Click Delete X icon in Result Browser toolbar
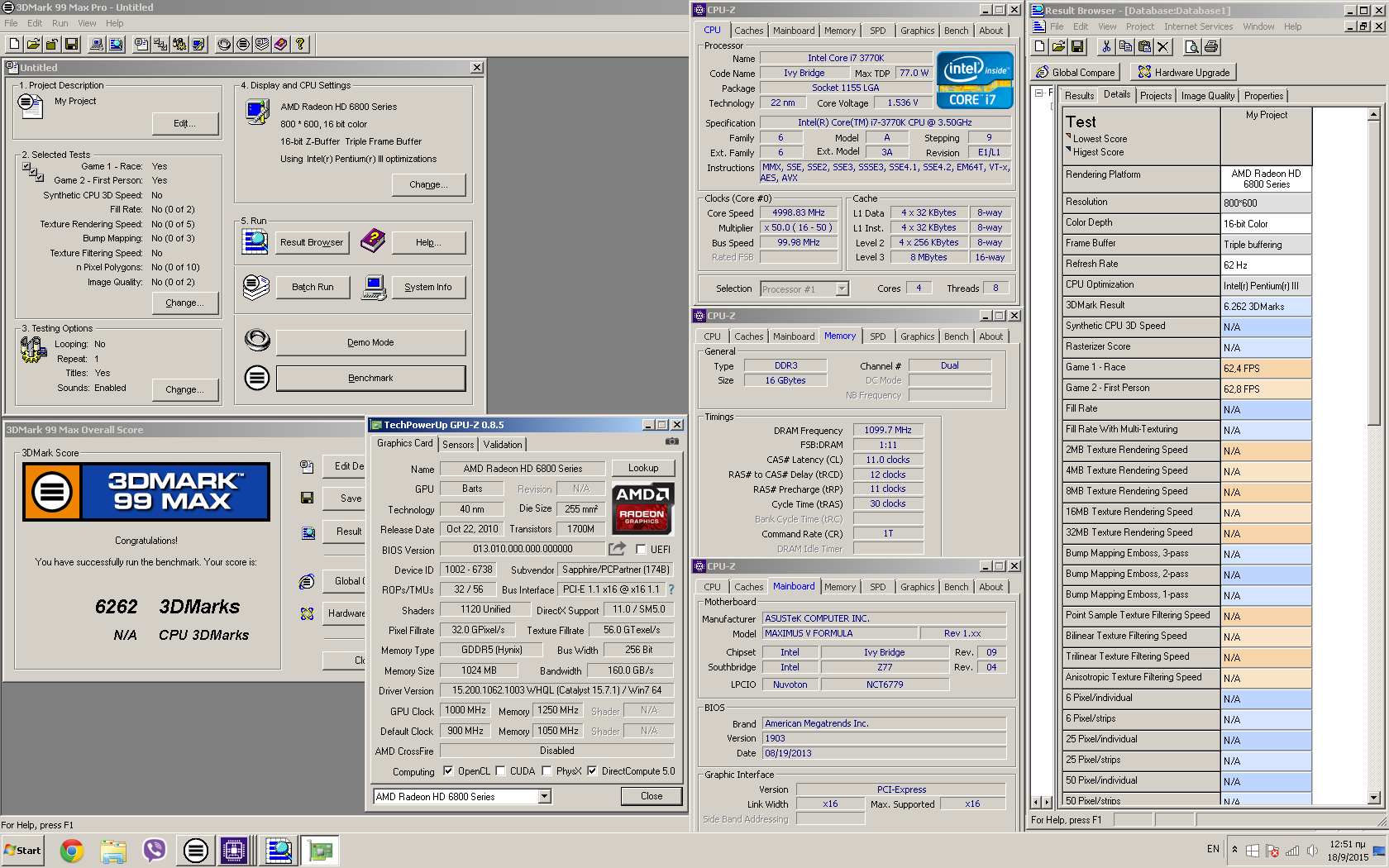The image size is (1389, 868). pos(1163,47)
